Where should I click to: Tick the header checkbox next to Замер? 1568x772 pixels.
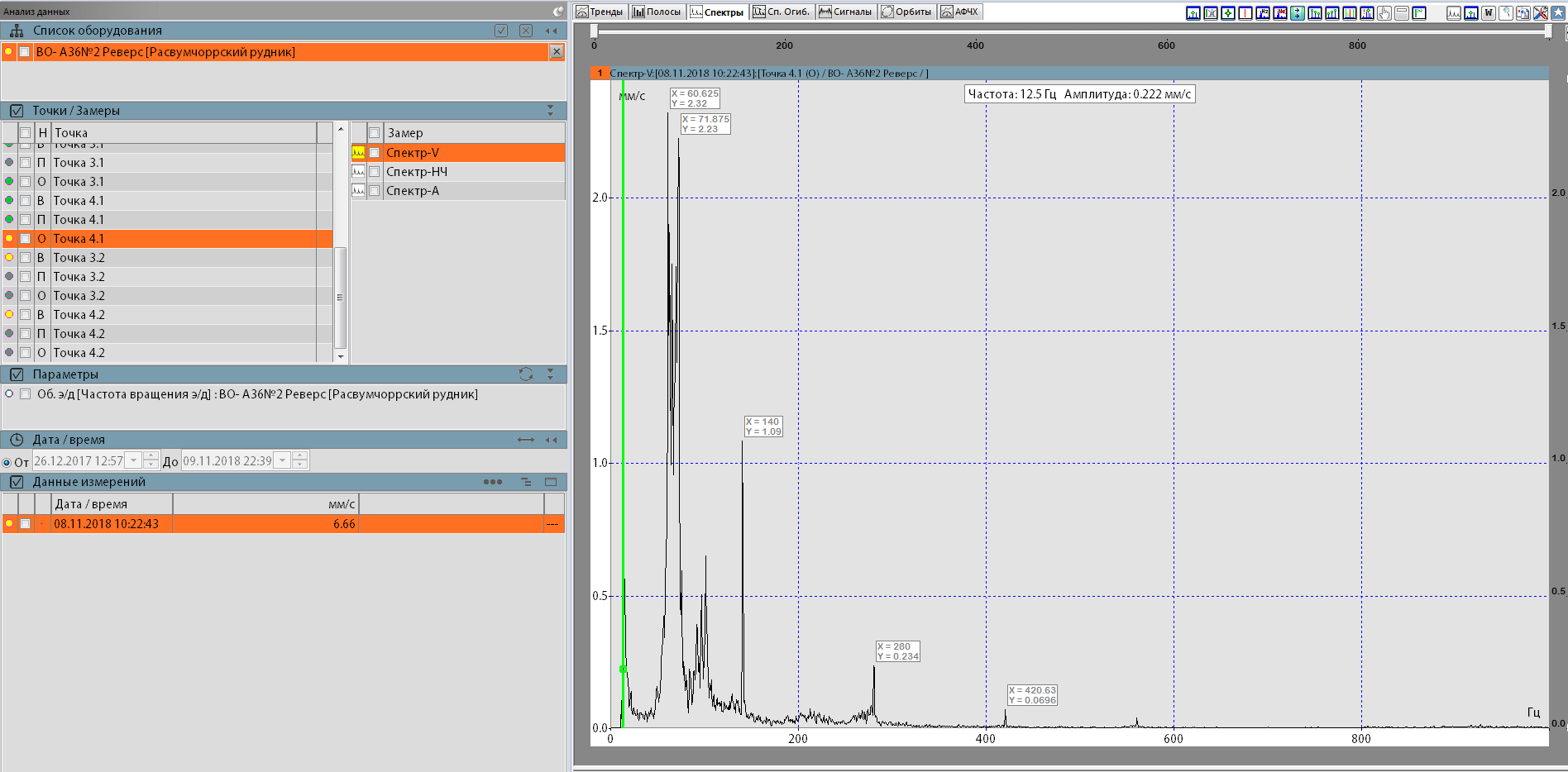click(375, 133)
